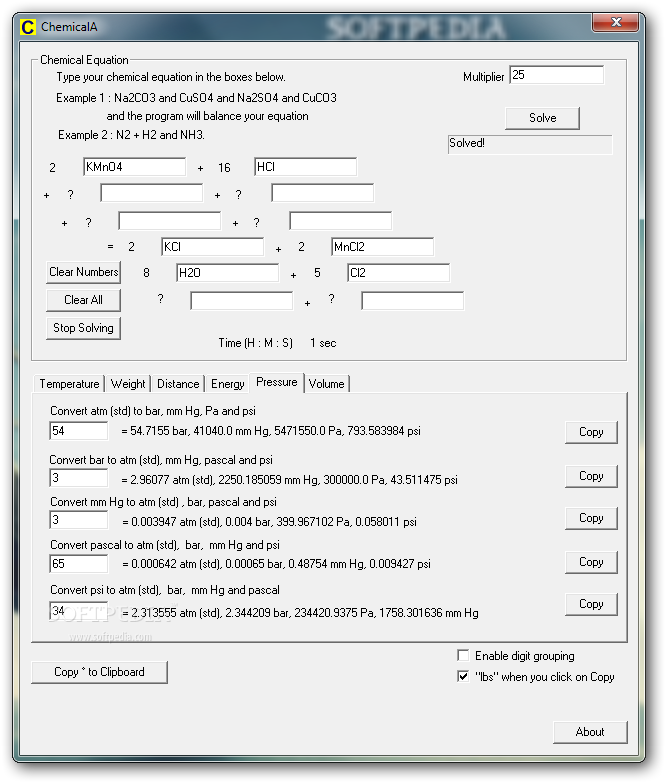Copy the atm (std) conversion result

point(591,432)
